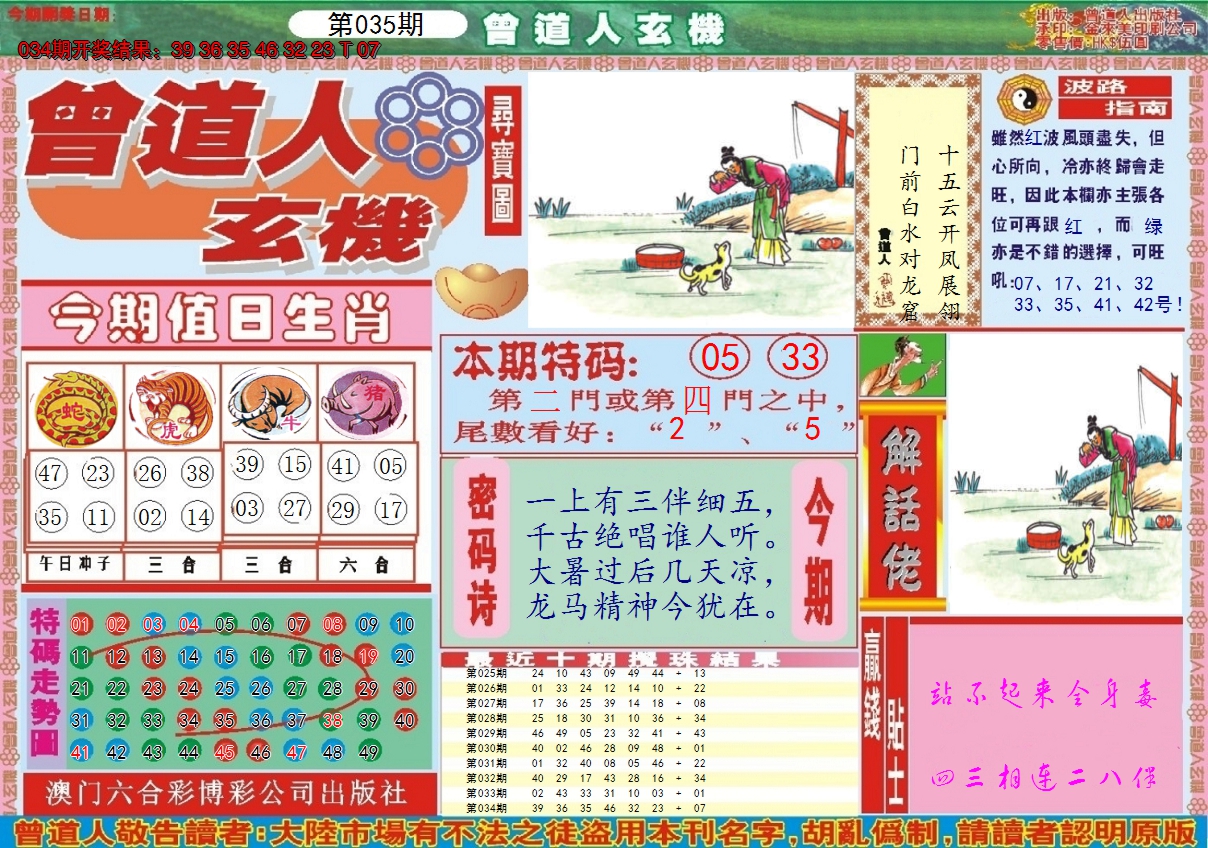Viewport: 1208px width, 848px height.
Task: Click circled 47 under the snake
Action: (x=51, y=473)
